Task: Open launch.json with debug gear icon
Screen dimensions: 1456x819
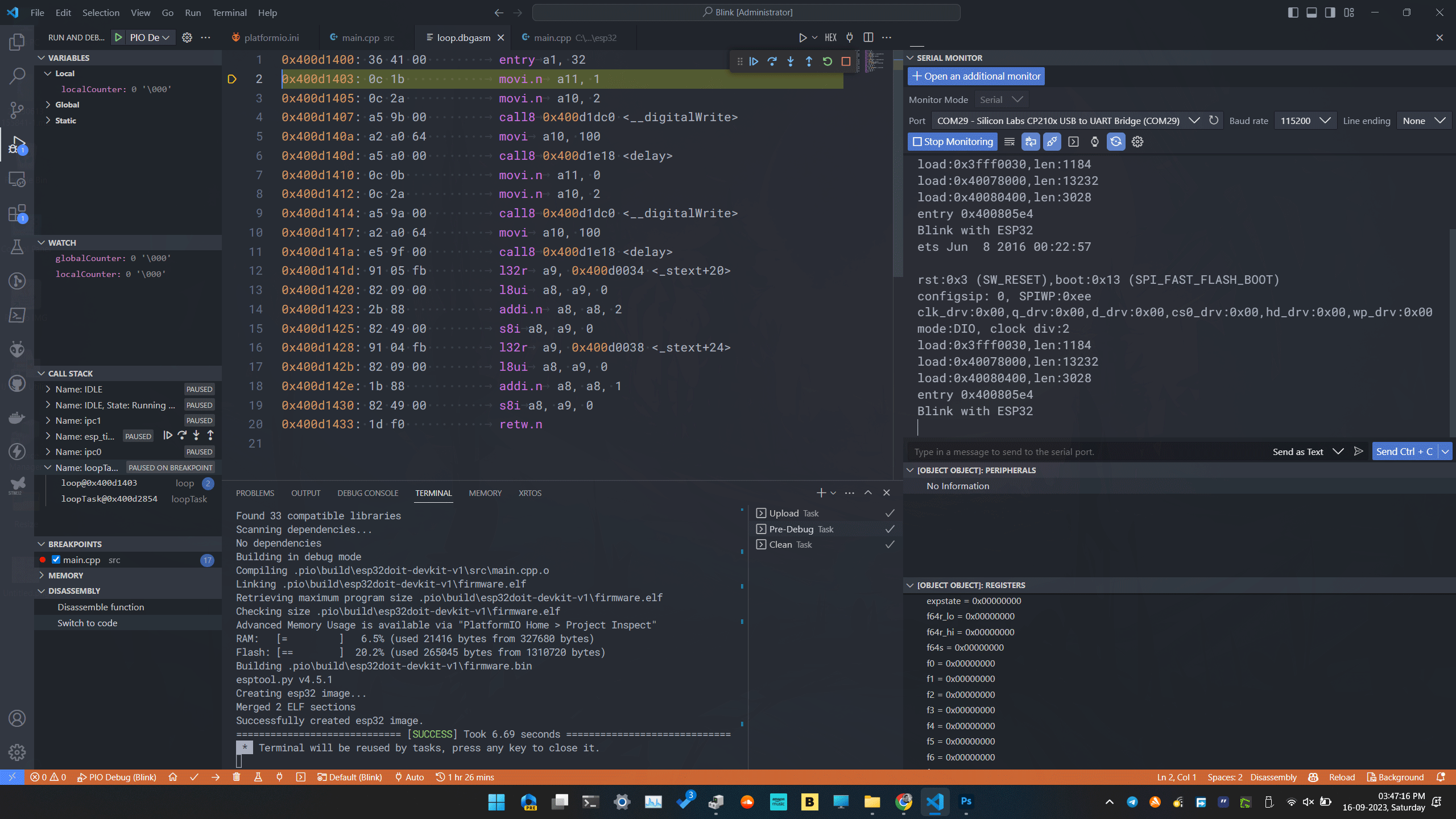Action: [187, 38]
